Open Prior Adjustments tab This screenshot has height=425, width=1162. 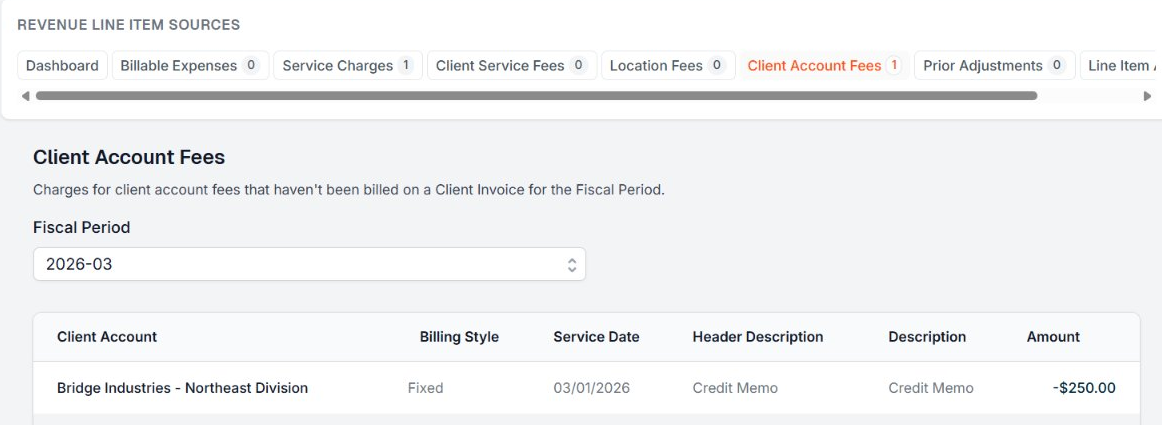click(x=994, y=66)
